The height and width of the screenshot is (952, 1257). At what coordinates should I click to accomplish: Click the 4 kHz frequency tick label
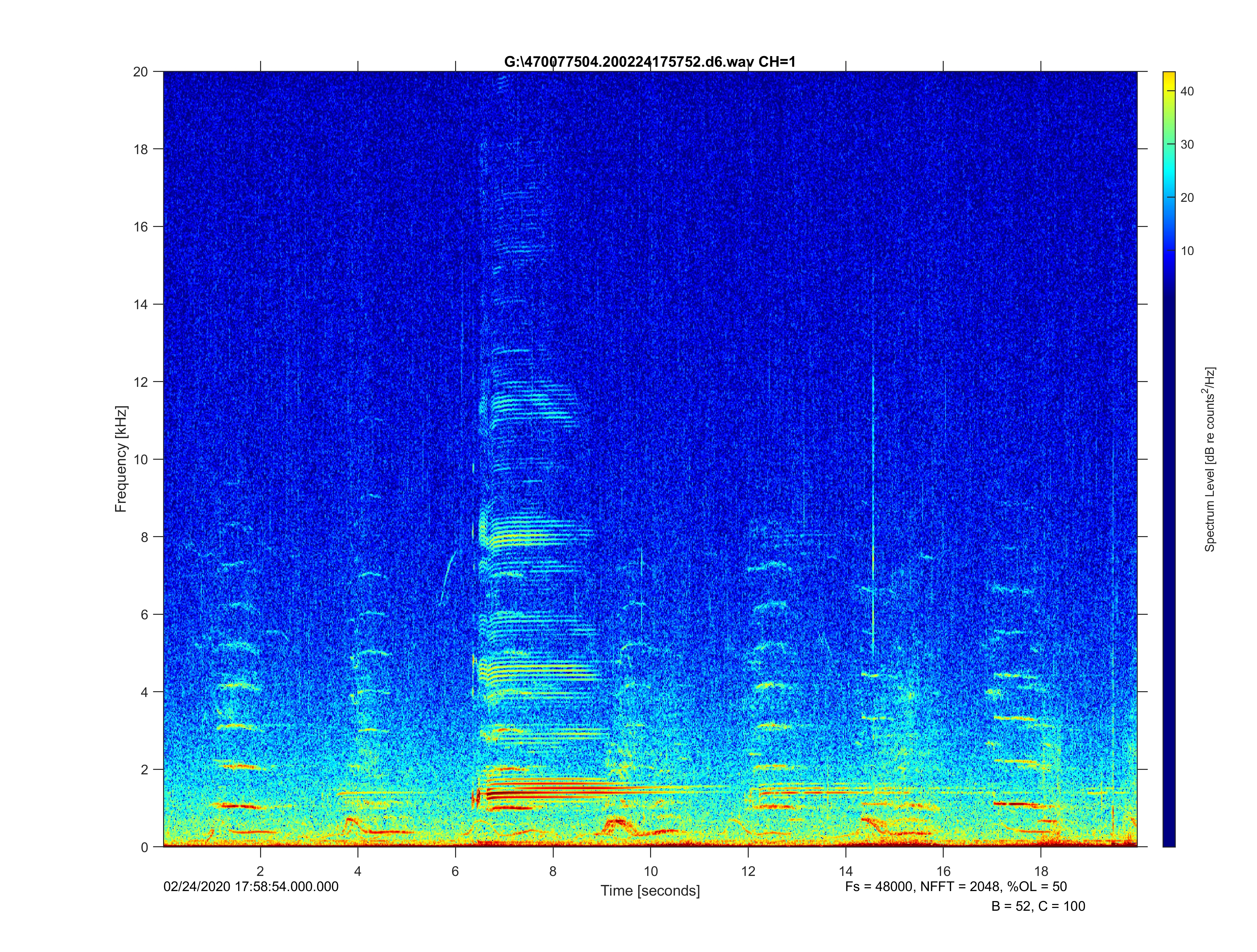pyautogui.click(x=144, y=692)
